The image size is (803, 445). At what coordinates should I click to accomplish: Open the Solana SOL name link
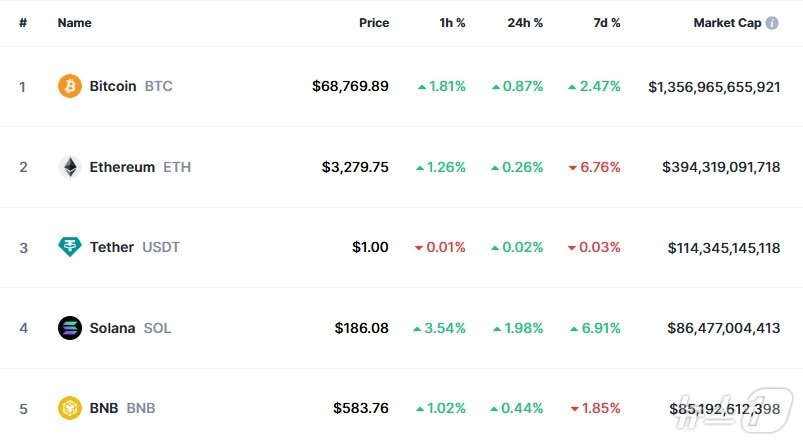pyautogui.click(x=130, y=328)
